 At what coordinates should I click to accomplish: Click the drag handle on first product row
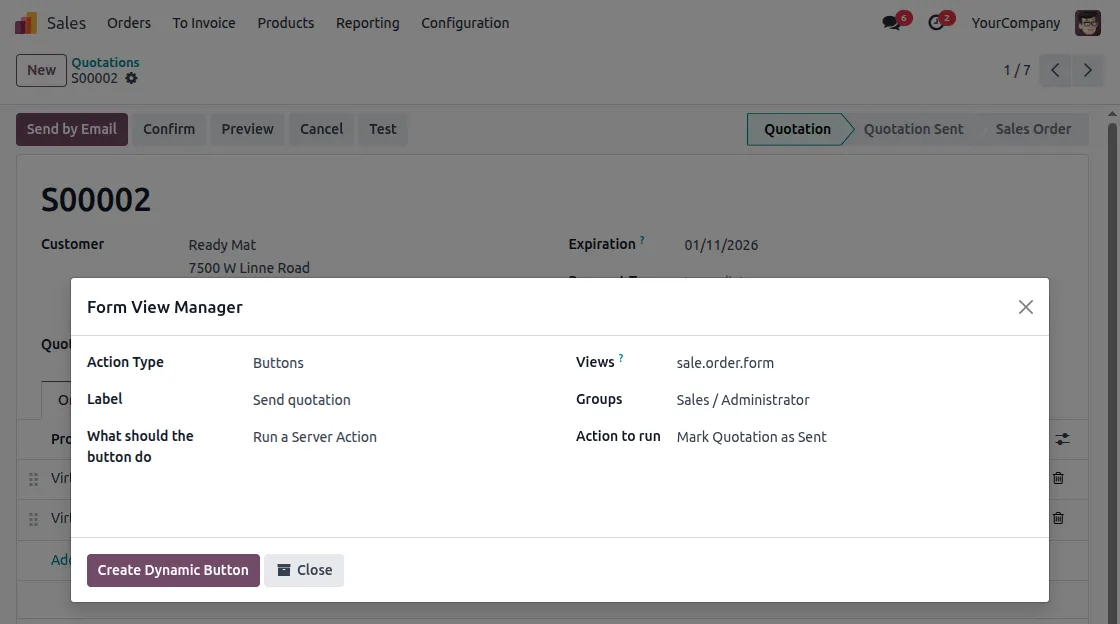click(x=33, y=478)
